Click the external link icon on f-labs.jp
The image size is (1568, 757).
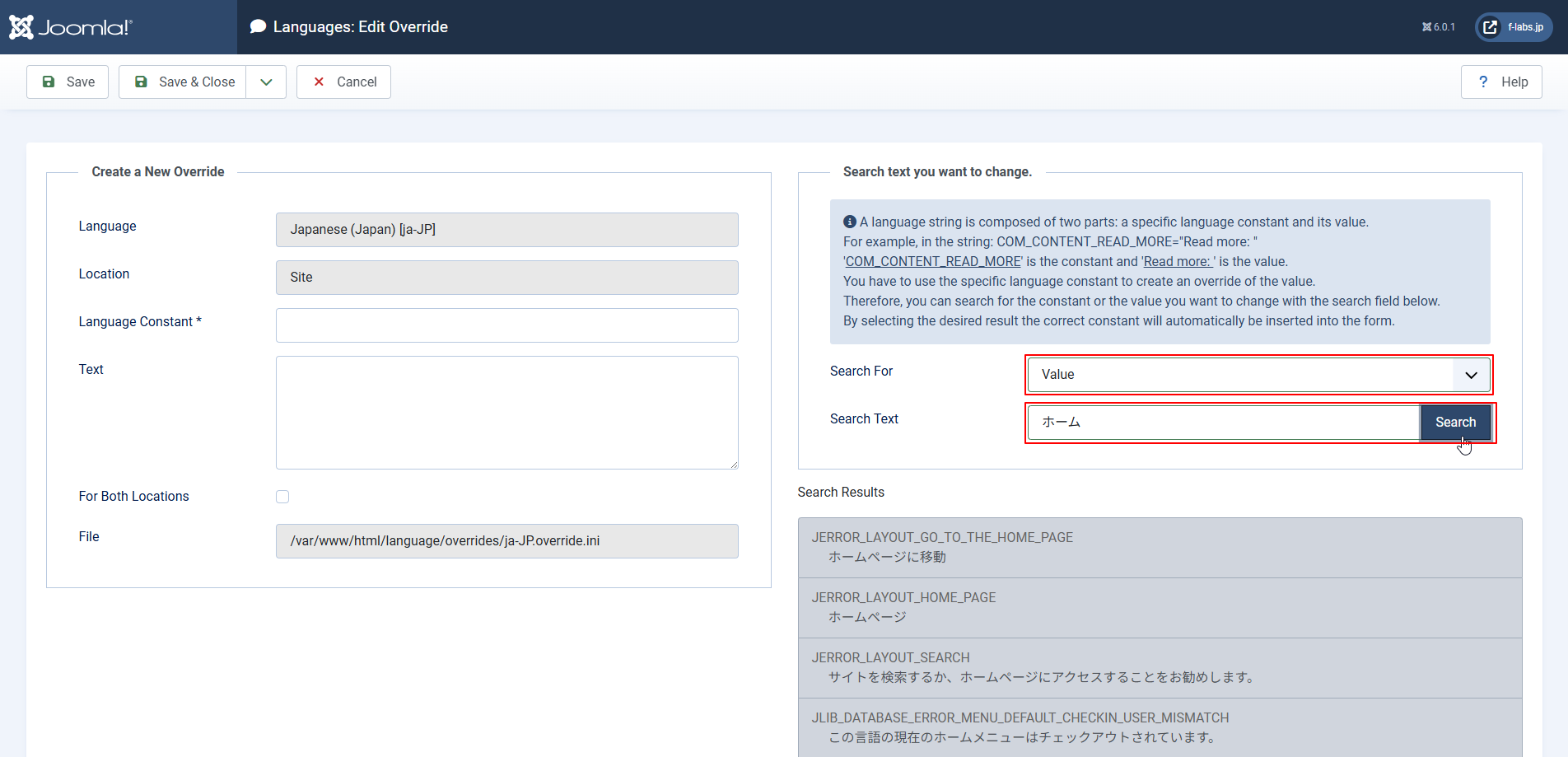click(x=1490, y=26)
